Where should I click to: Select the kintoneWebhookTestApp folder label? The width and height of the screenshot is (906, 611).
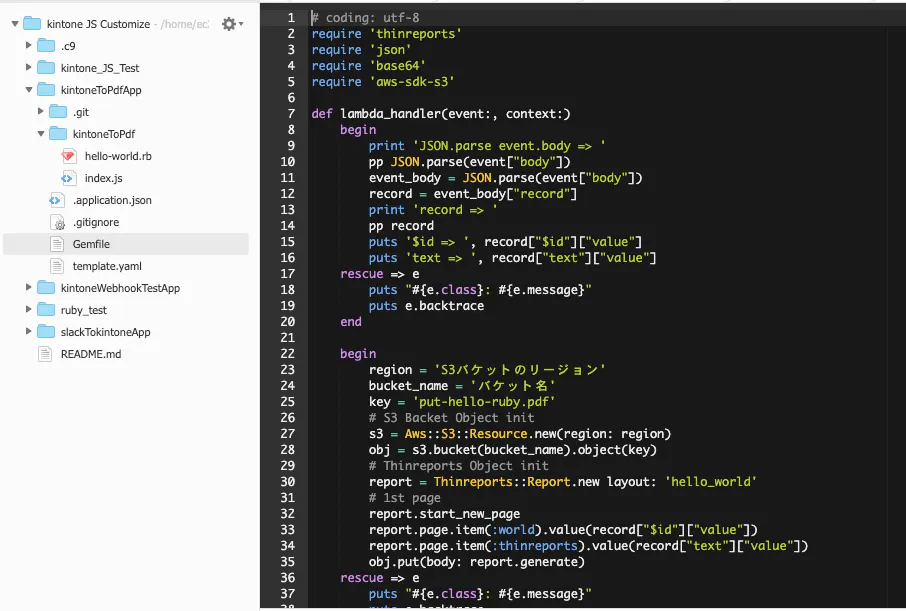click(120, 288)
